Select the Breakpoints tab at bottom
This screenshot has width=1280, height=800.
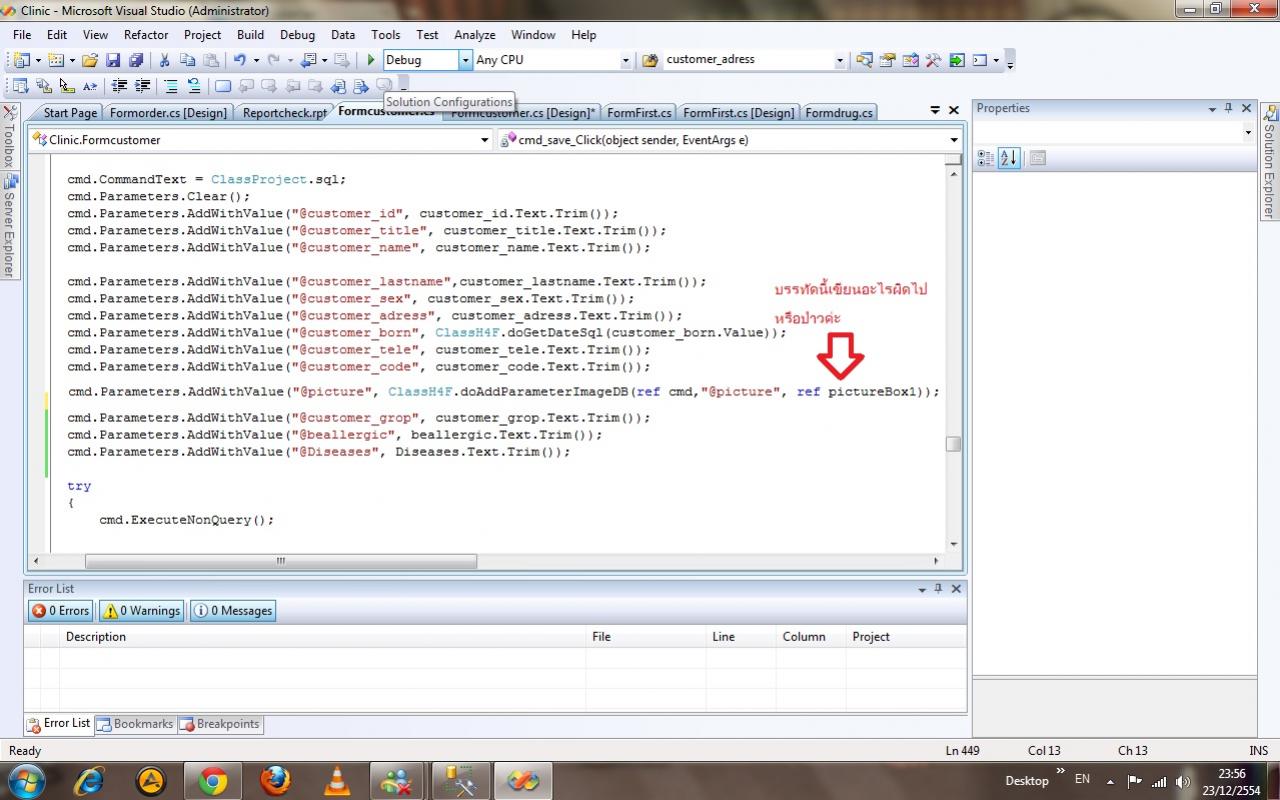pos(220,724)
